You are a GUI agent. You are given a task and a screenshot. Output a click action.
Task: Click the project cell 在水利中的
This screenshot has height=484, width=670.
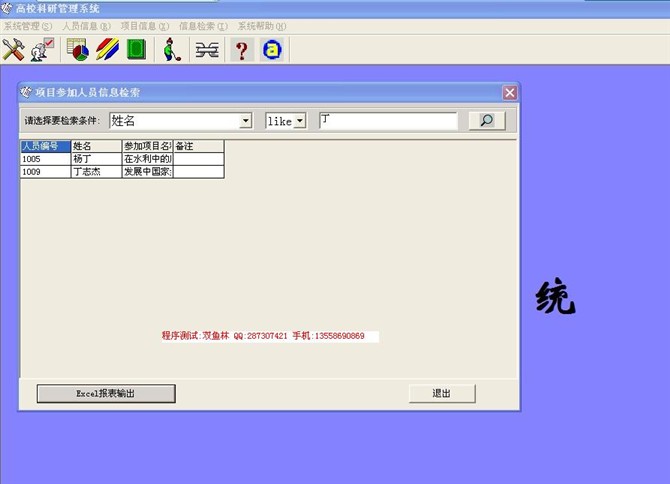pyautogui.click(x=147, y=159)
